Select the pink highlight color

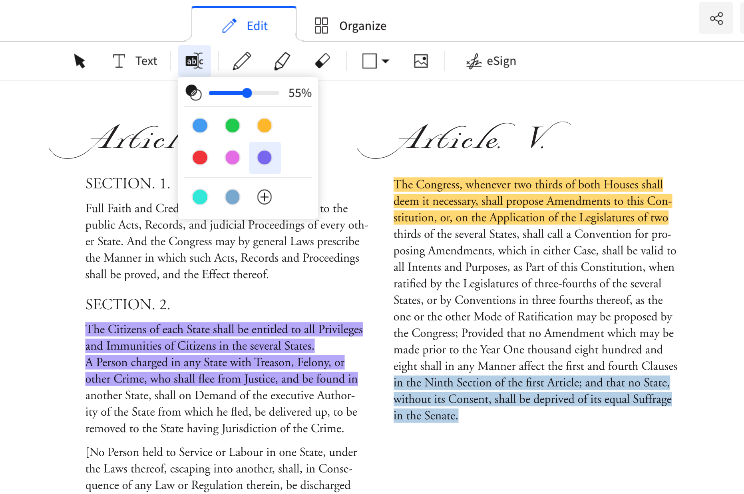click(x=232, y=158)
